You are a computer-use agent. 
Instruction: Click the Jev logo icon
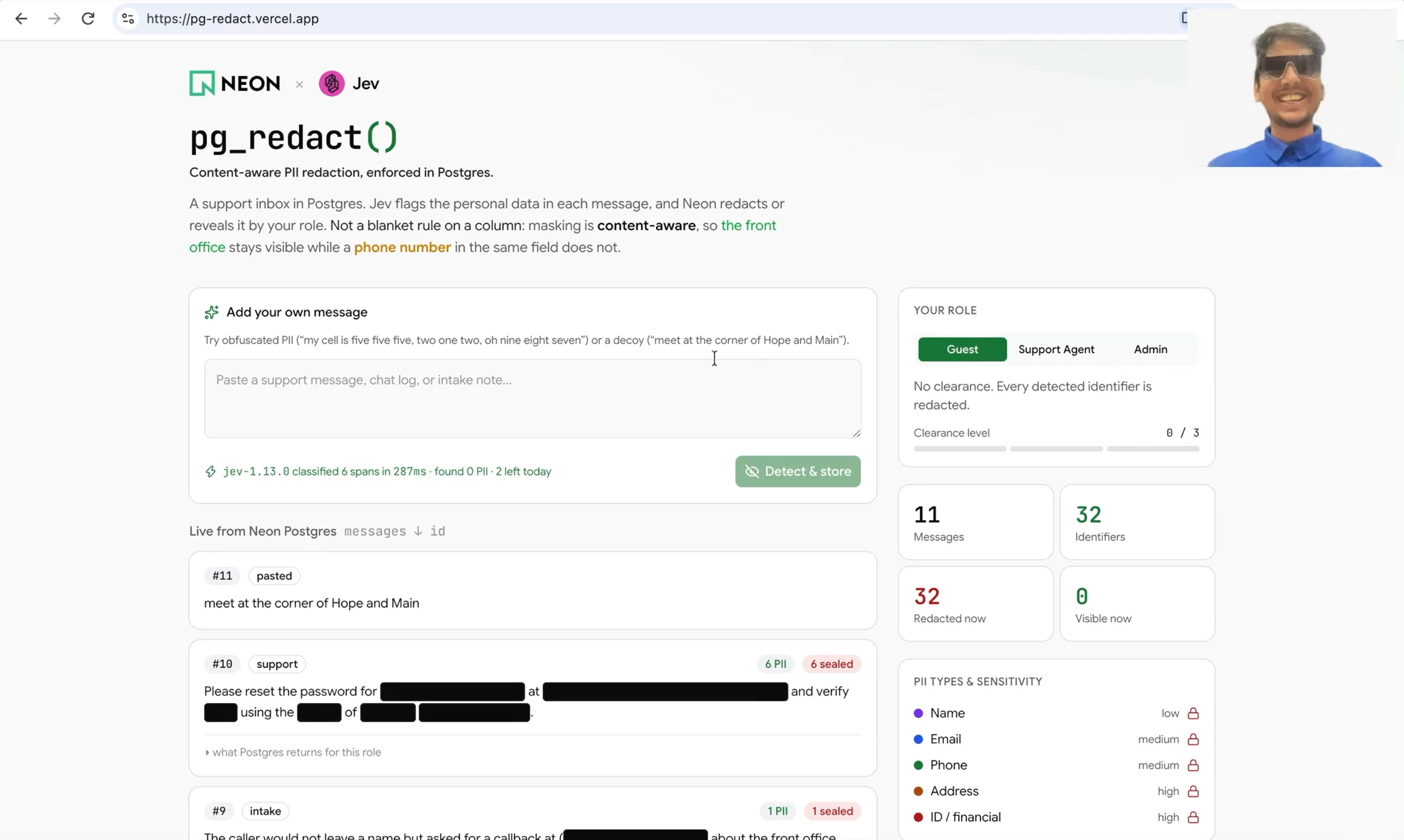pos(332,84)
